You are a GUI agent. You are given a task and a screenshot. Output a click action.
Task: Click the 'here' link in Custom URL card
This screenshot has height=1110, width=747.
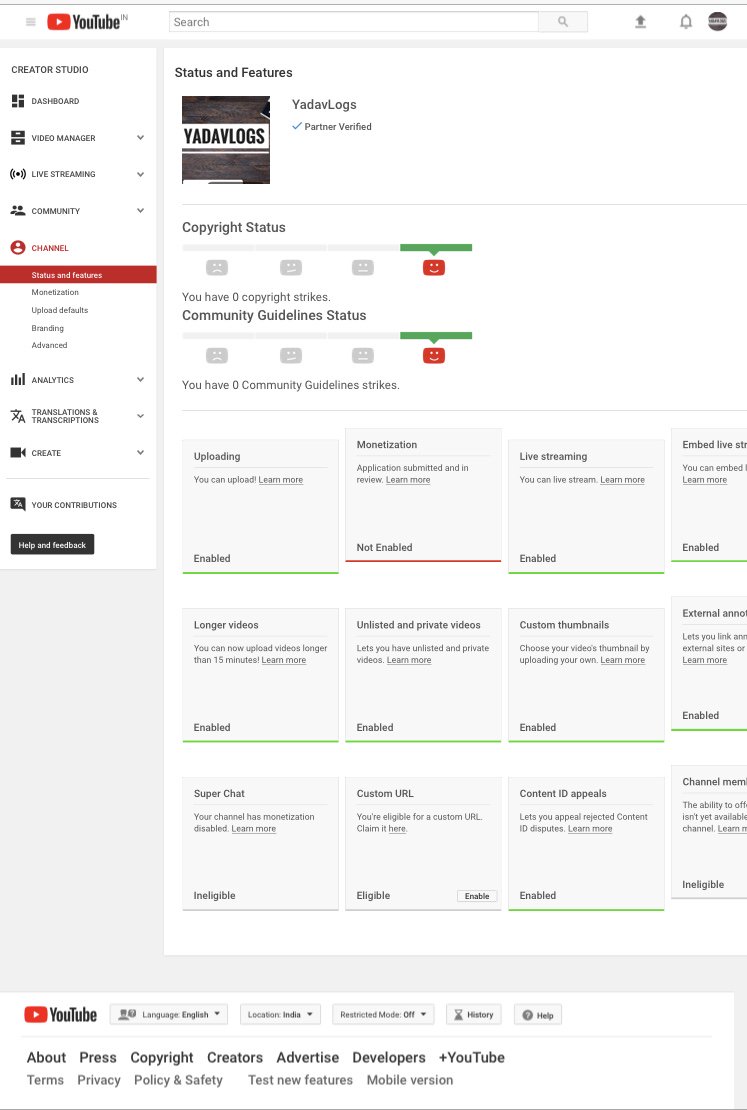(397, 829)
